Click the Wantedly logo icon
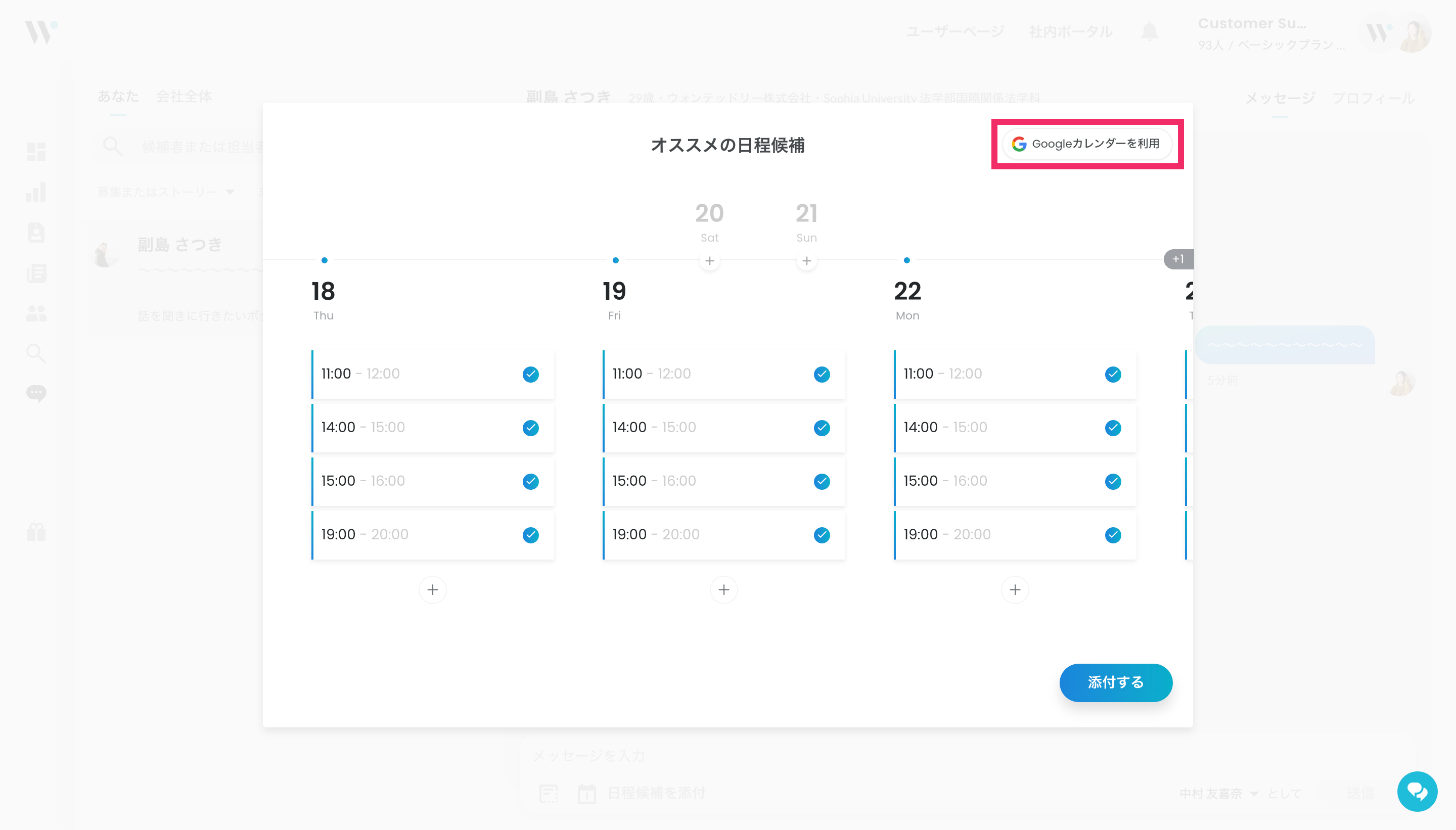The height and width of the screenshot is (830, 1456). point(40,31)
